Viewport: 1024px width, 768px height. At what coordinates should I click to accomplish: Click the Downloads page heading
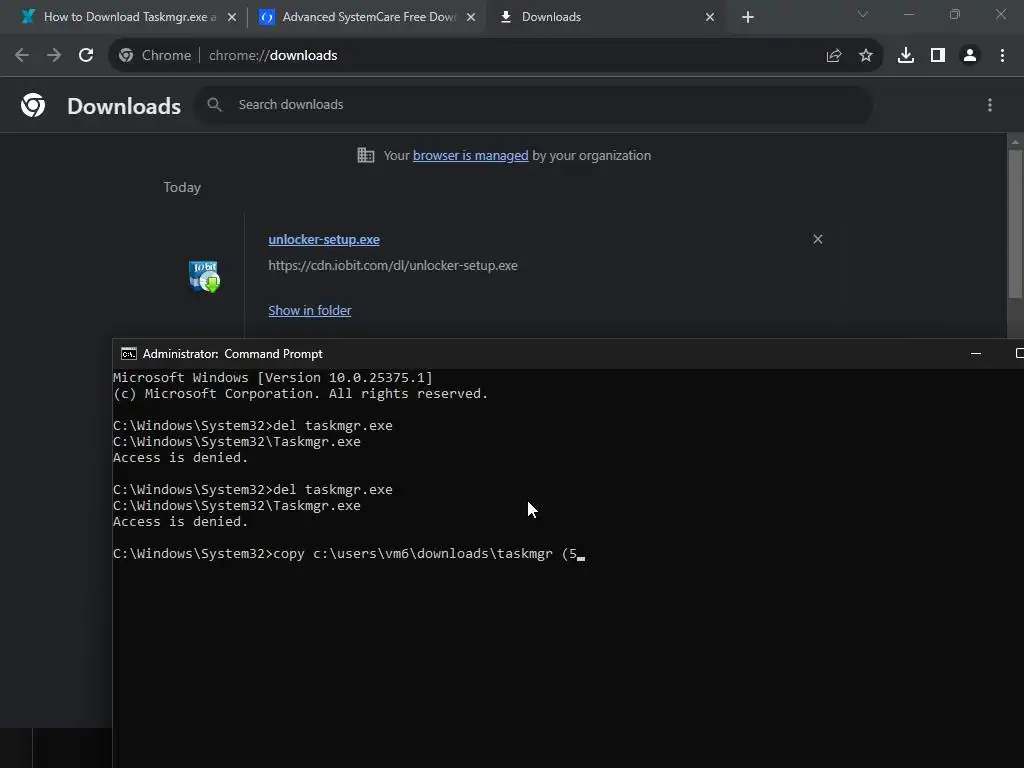[124, 106]
